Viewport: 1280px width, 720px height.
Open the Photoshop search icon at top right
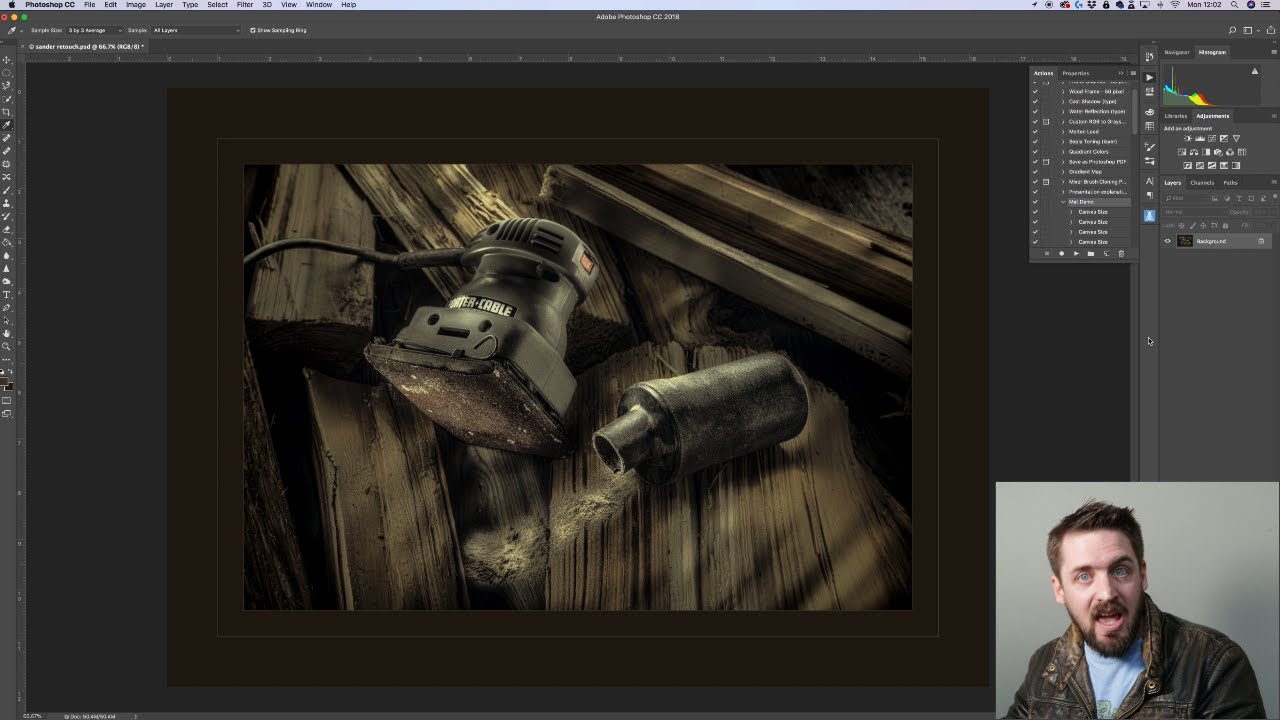coord(1233,30)
